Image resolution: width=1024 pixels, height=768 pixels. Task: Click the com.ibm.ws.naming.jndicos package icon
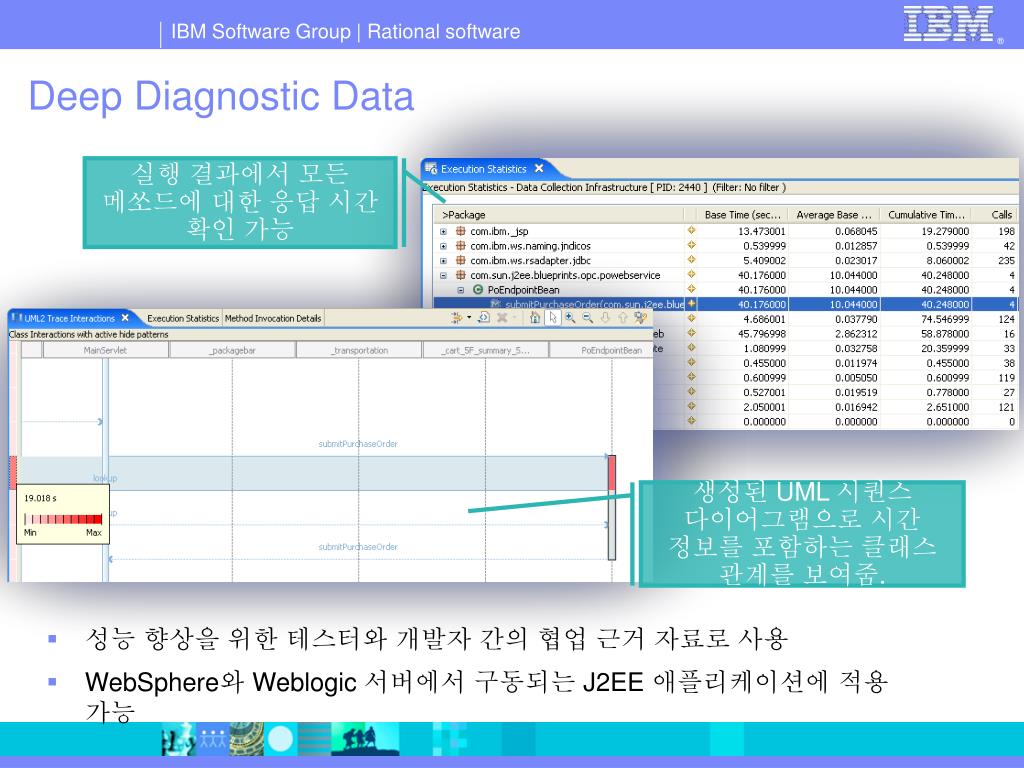[x=460, y=246]
